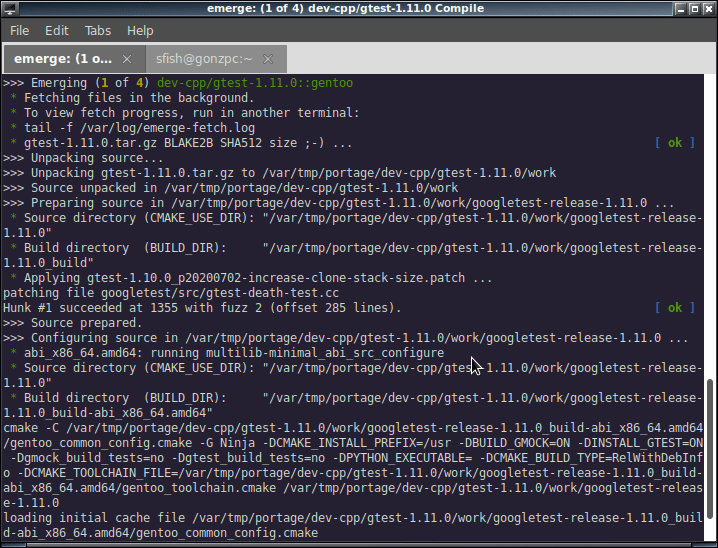Click '>>> Source unpacked in' line
Viewport: 718px width, 548px height.
pyautogui.click(x=230, y=188)
